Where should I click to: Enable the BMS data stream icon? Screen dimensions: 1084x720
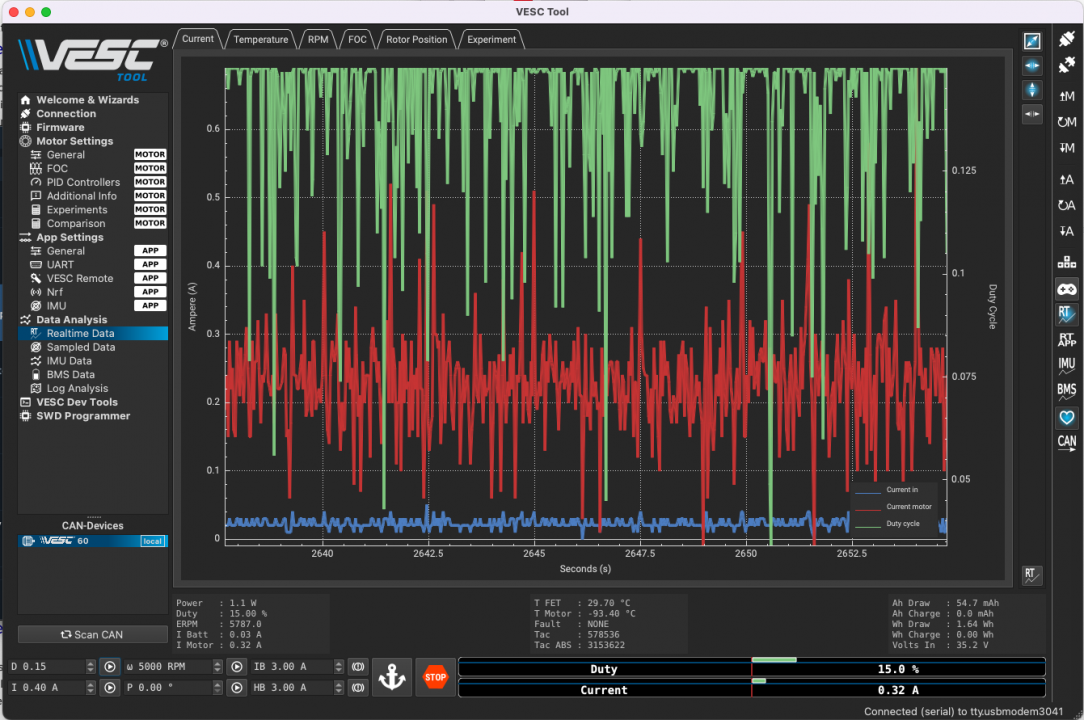tap(1065, 391)
